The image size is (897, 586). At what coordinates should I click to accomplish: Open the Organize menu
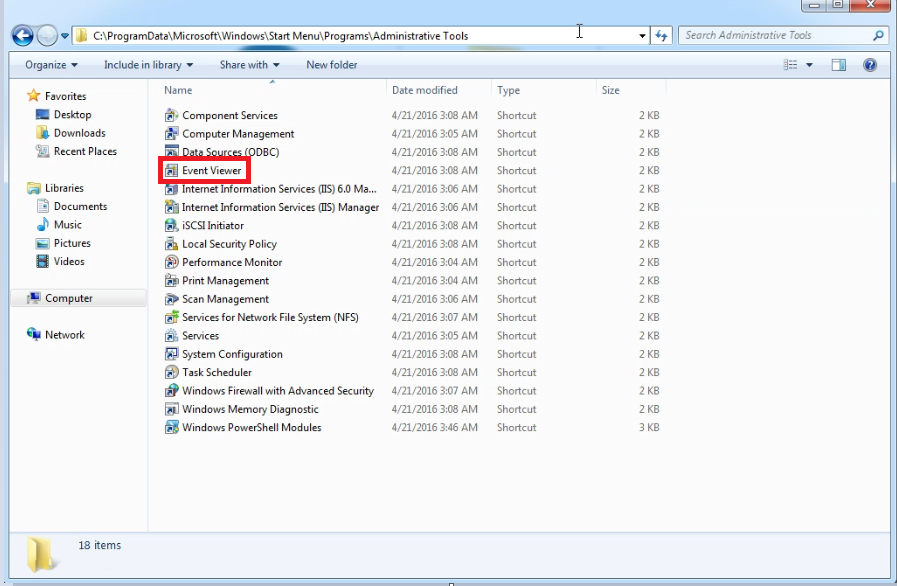pos(51,65)
